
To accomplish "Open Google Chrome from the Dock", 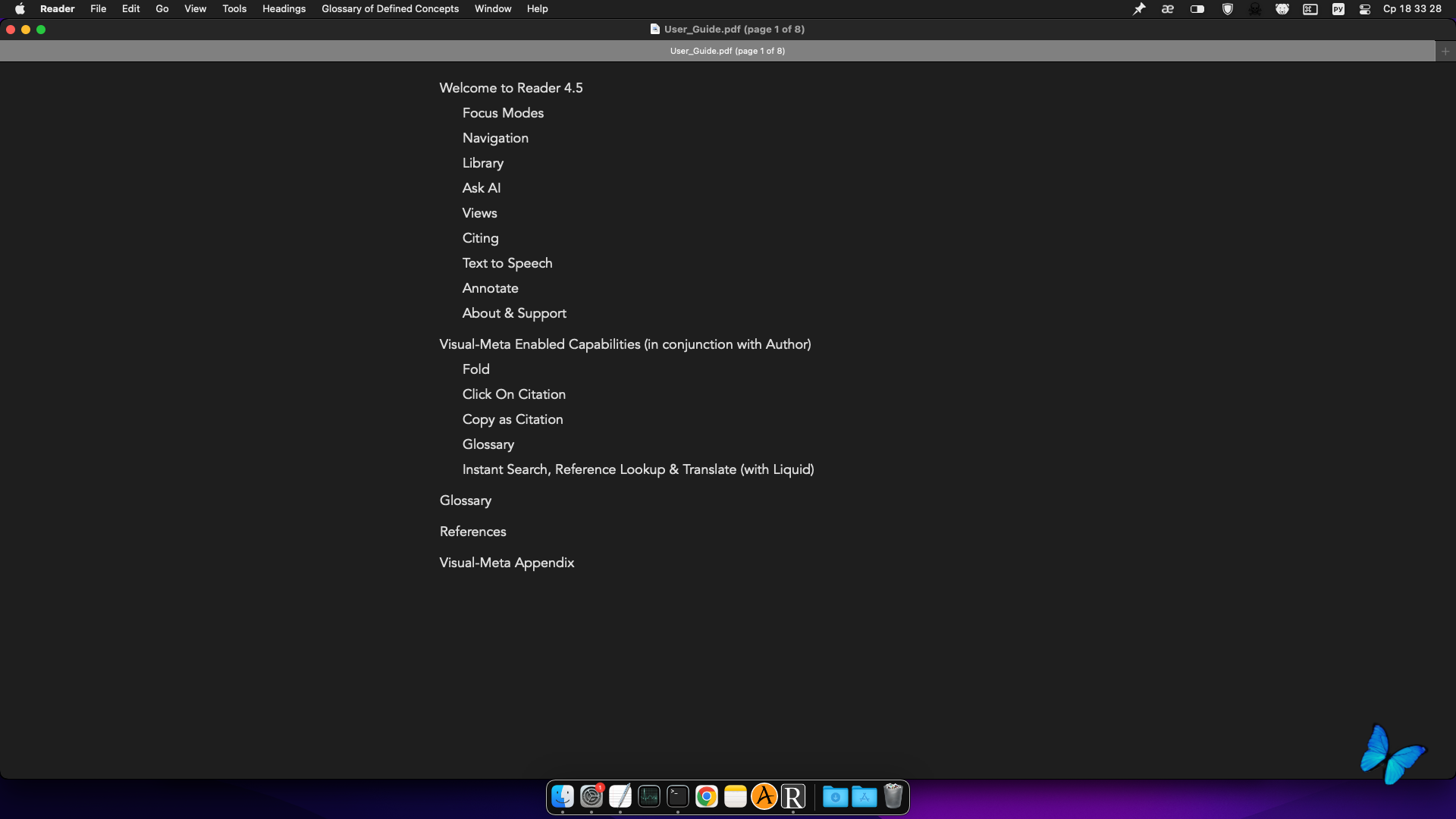I will (x=707, y=796).
